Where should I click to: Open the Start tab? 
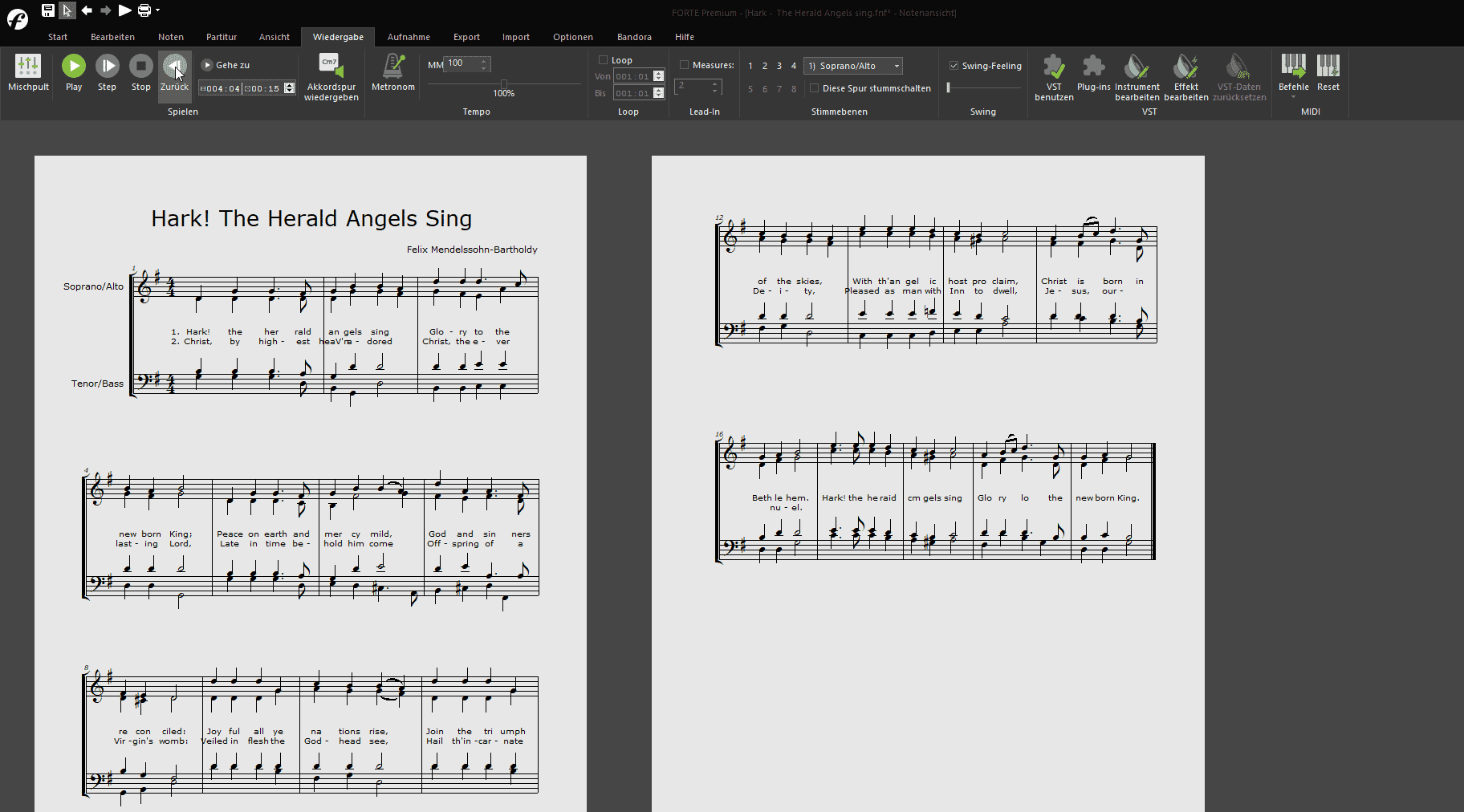(x=58, y=37)
